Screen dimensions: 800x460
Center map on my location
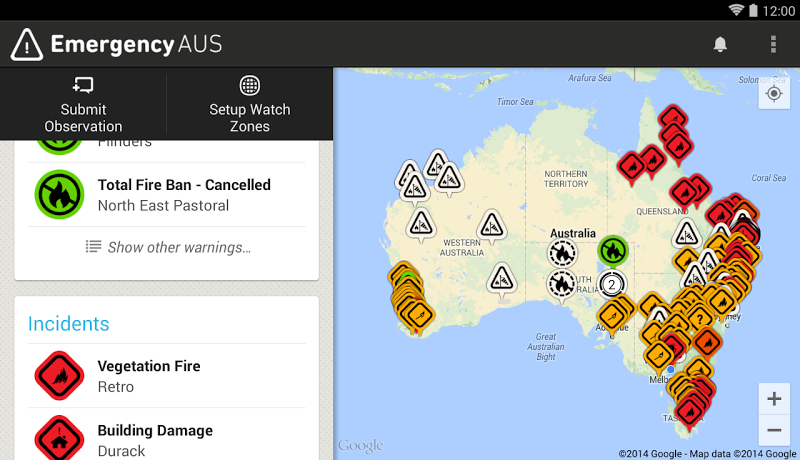click(x=774, y=94)
